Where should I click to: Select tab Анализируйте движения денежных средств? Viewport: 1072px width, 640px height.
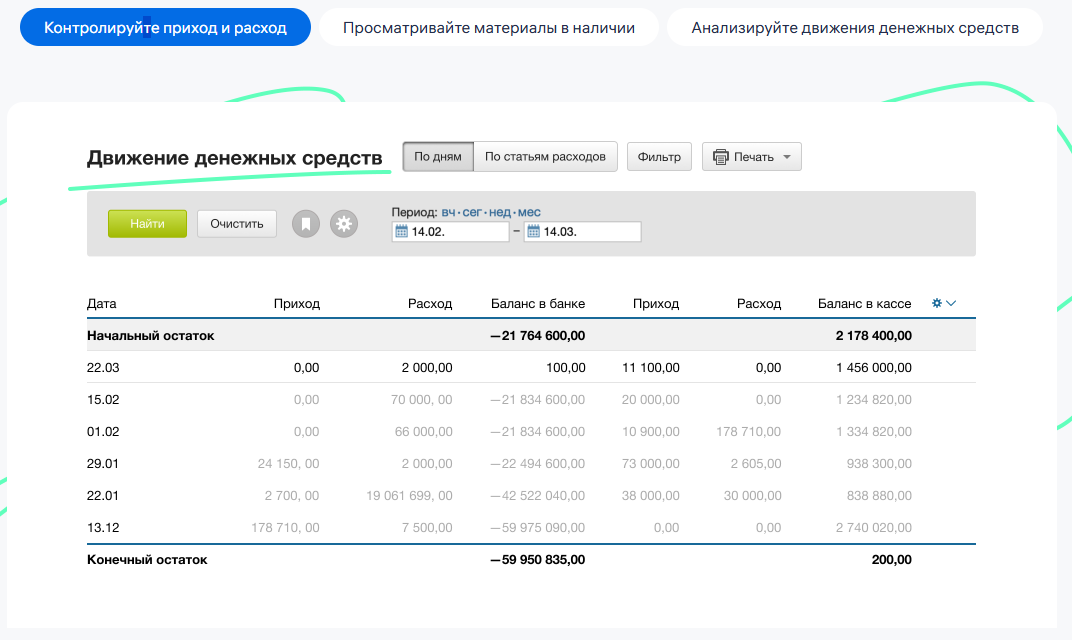tap(855, 27)
